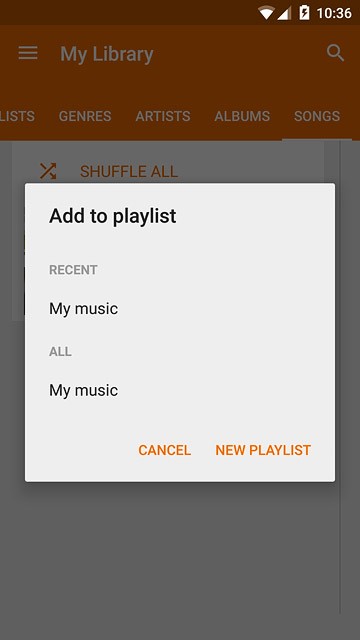Tap the search magnifier icon

coord(336,53)
